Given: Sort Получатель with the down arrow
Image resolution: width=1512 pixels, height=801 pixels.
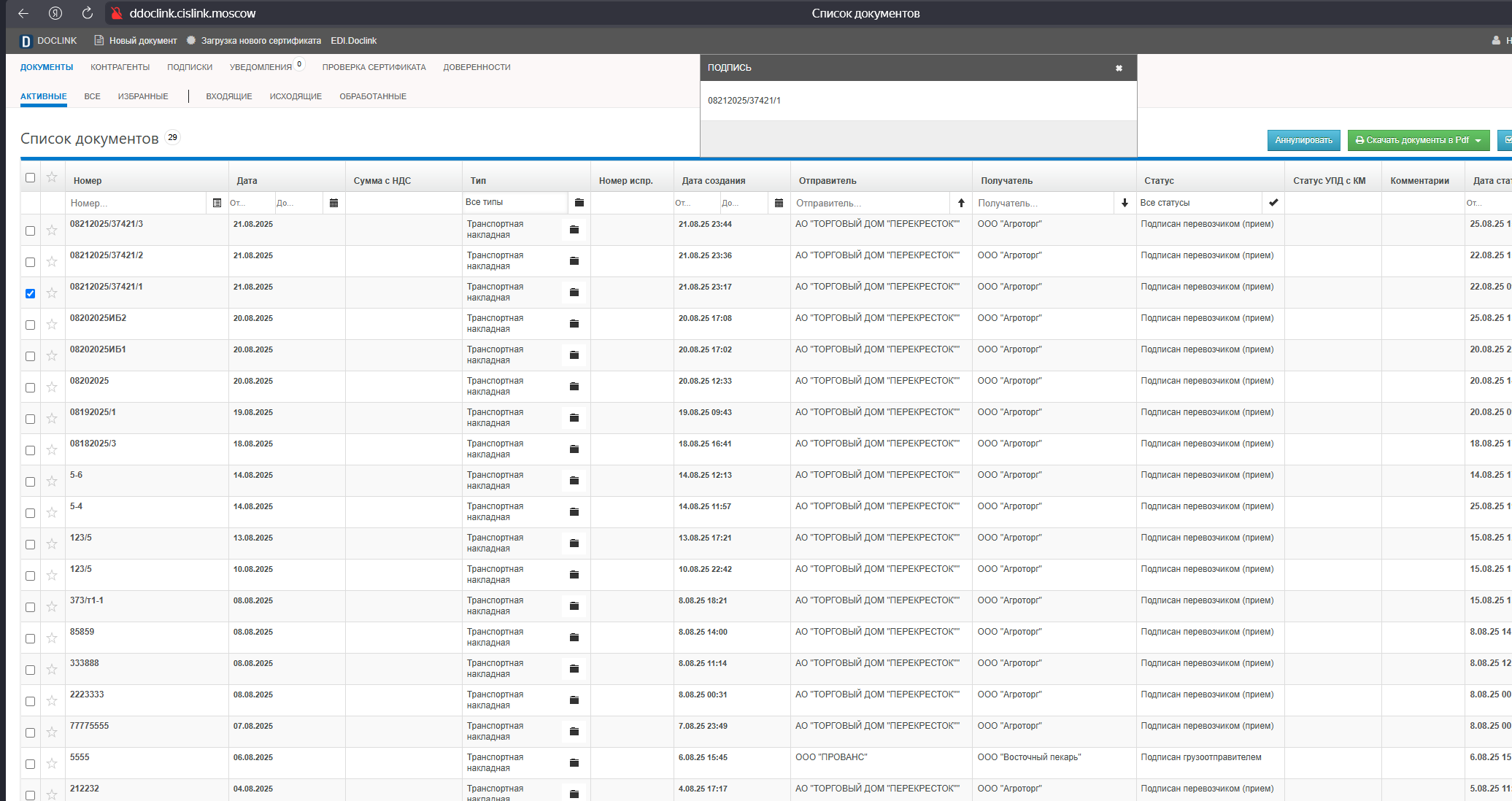Looking at the screenshot, I should pyautogui.click(x=1125, y=203).
